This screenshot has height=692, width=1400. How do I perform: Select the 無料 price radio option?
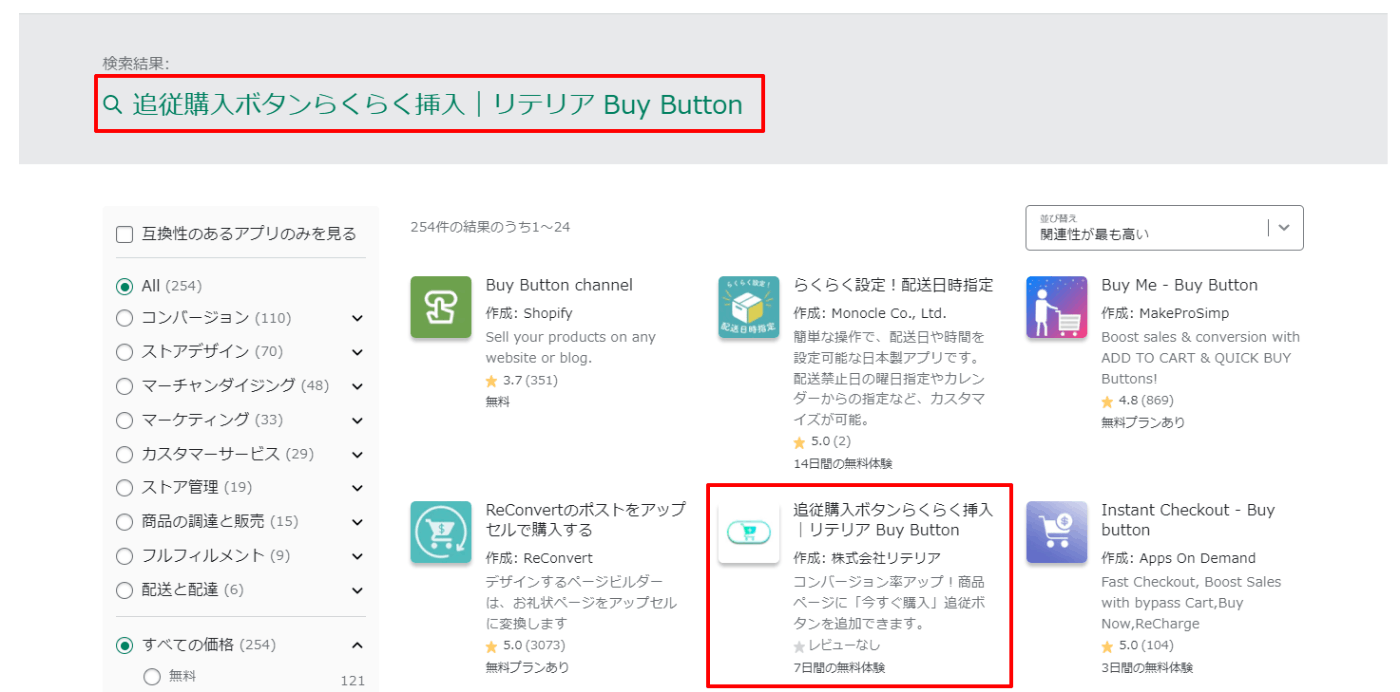click(152, 677)
